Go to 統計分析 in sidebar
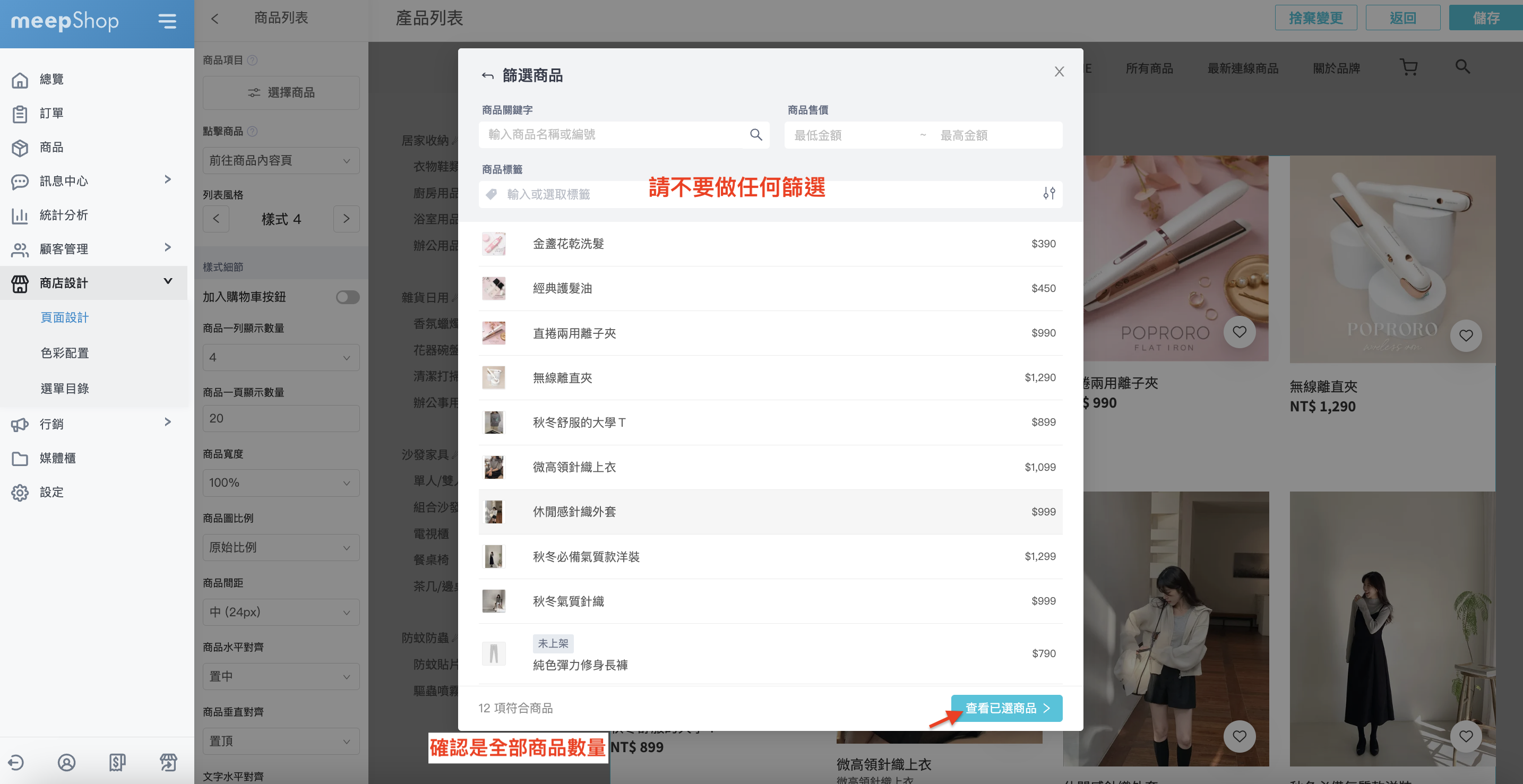The width and height of the screenshot is (1523, 784). pyautogui.click(x=63, y=215)
